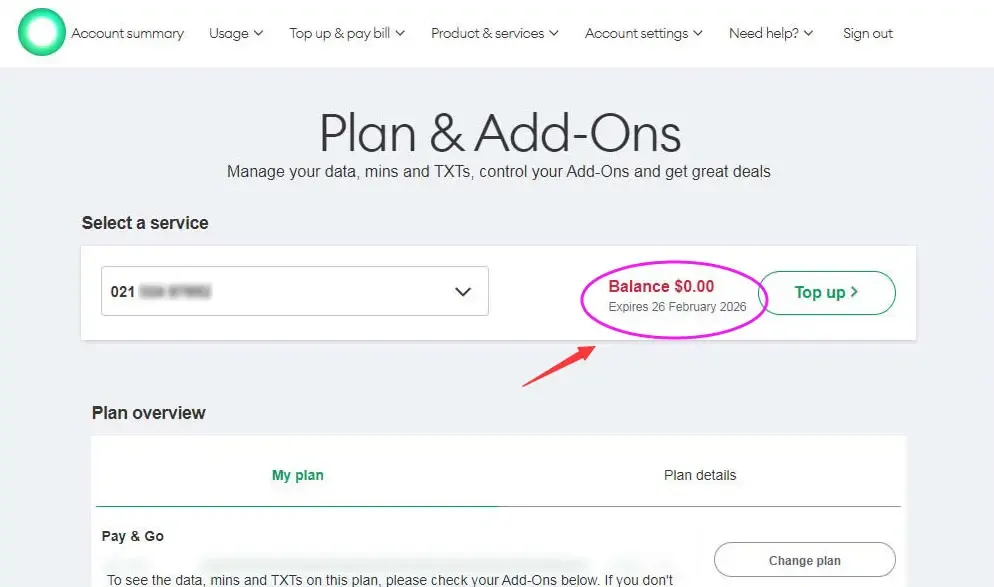
Task: Expand the Usage menu
Action: (x=235, y=33)
